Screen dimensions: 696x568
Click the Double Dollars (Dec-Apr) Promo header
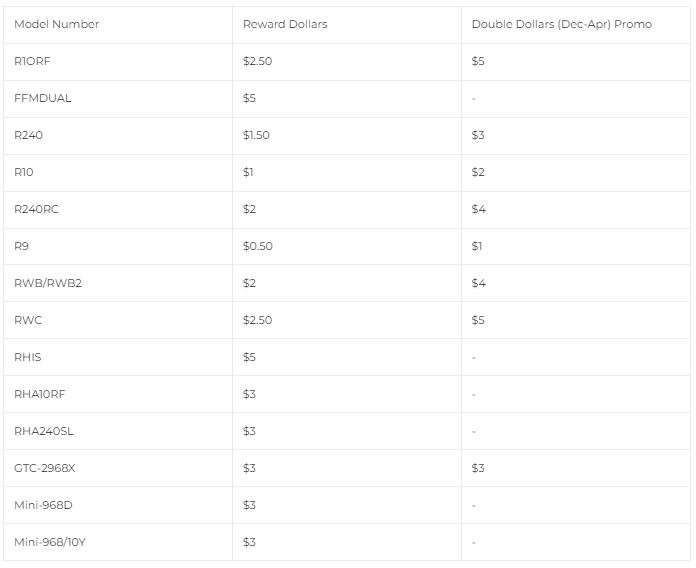[562, 24]
